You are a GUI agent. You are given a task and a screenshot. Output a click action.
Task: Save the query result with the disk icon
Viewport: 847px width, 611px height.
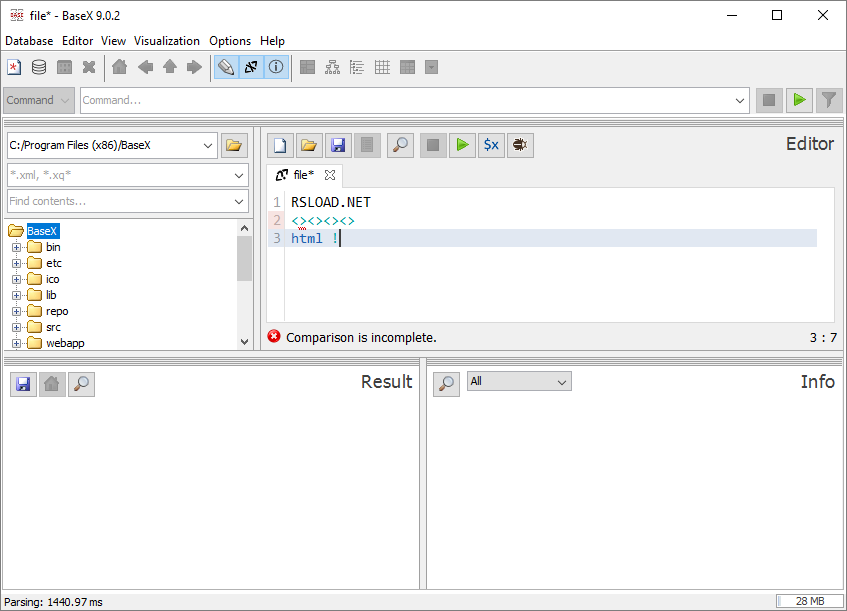22,384
